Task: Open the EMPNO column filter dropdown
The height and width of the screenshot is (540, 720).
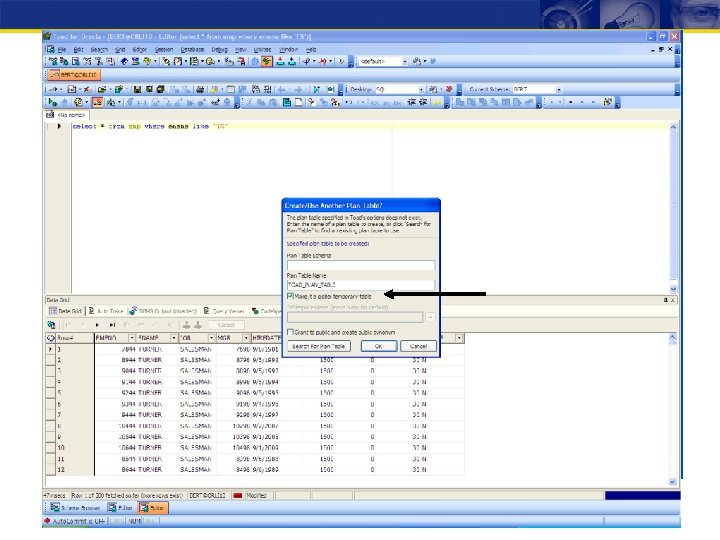Action: 132,338
